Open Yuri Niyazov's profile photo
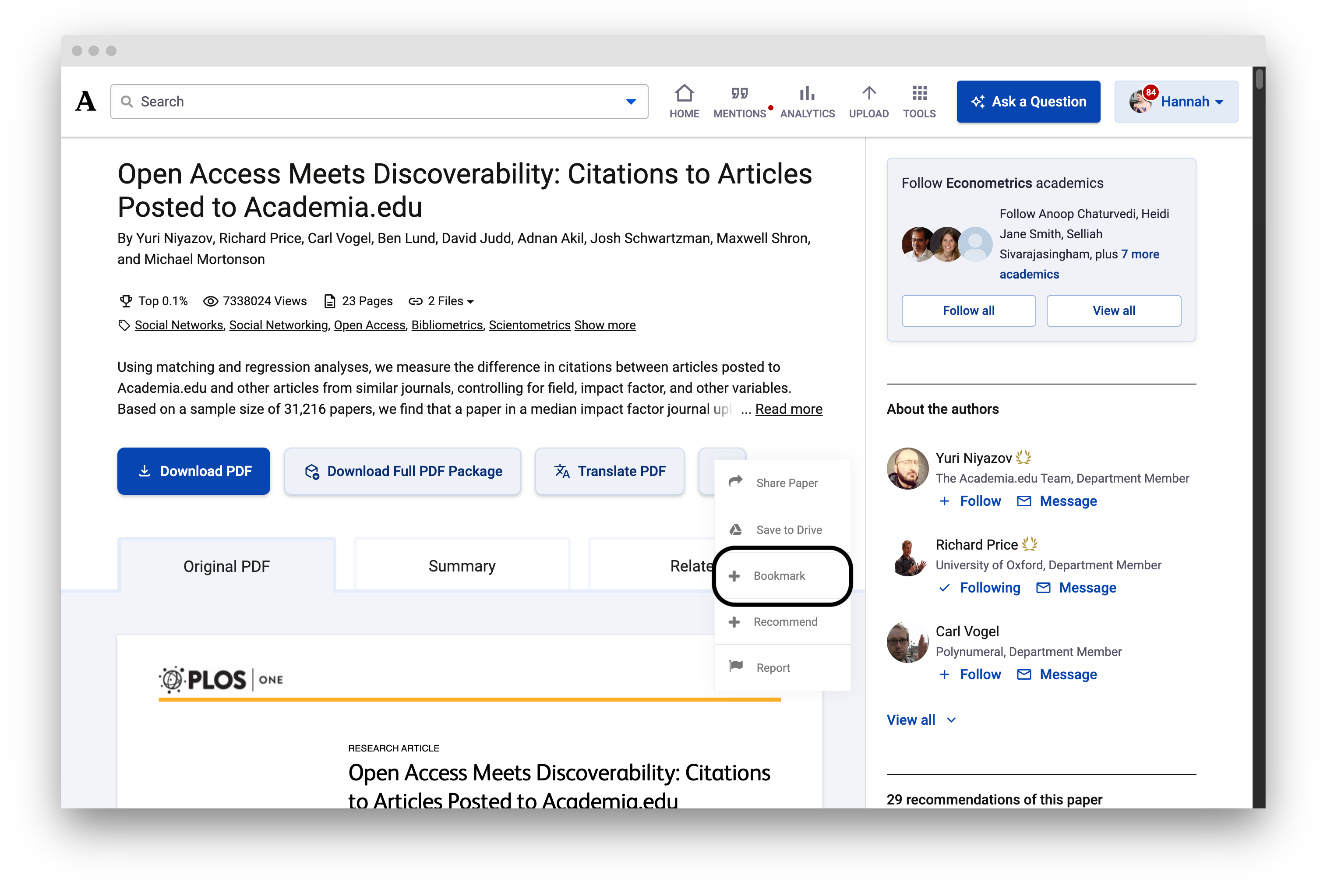1327x896 pixels. (x=907, y=468)
